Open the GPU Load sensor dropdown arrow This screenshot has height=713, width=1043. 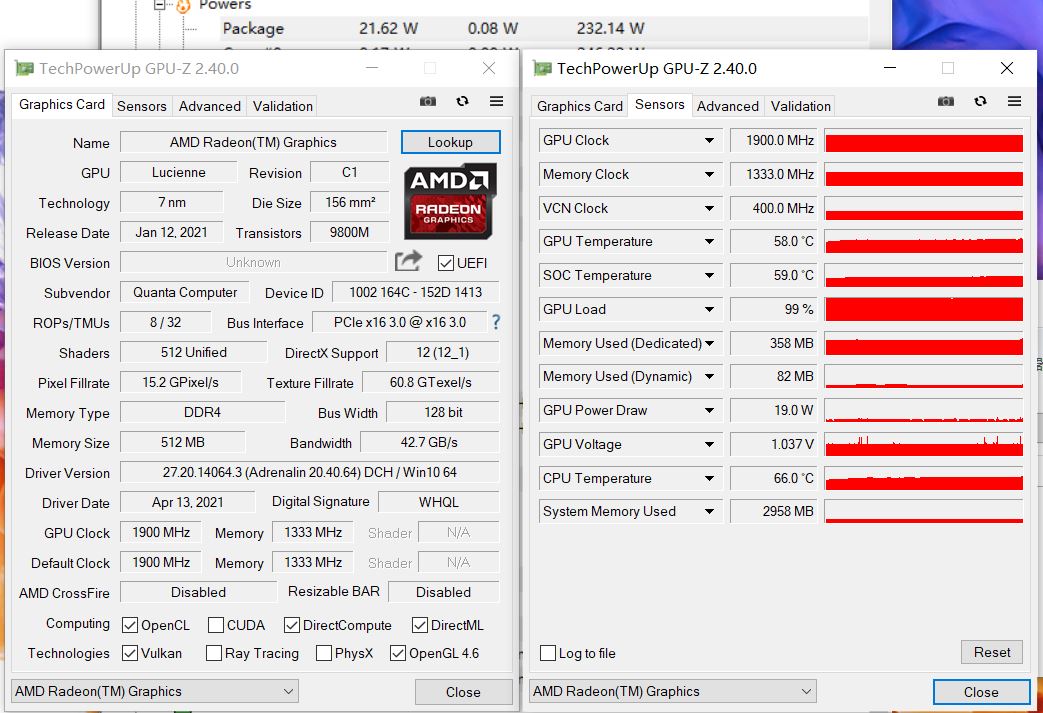(x=710, y=309)
